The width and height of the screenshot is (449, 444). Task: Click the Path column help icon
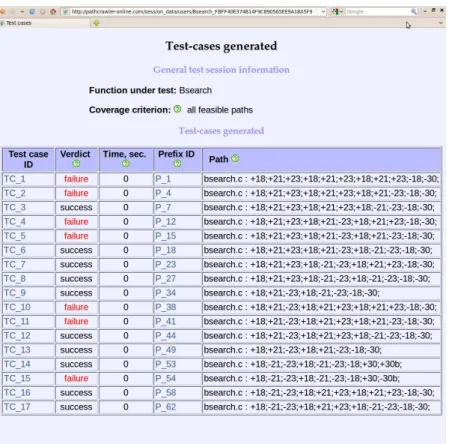(235, 158)
